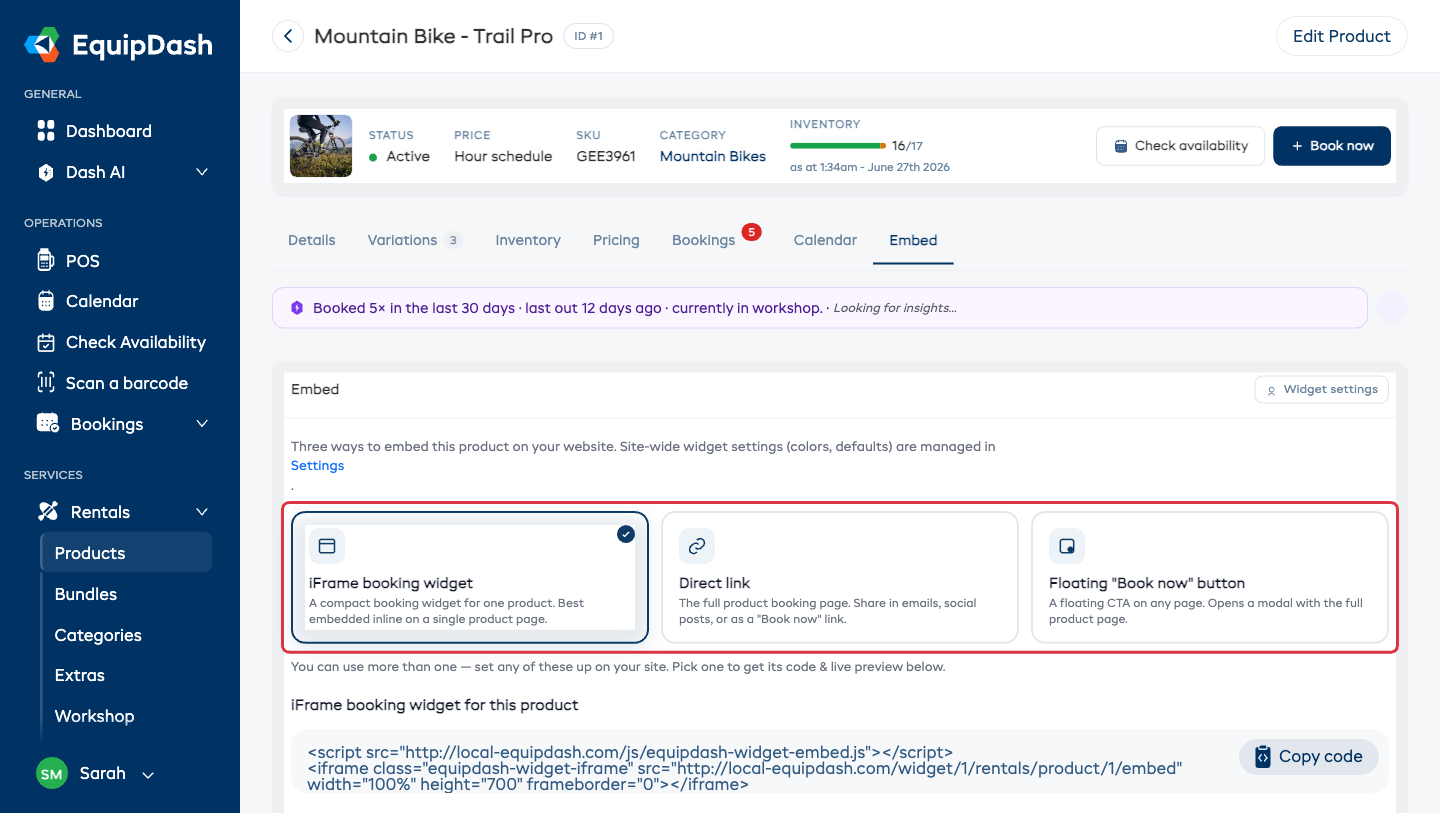Screen dimensions: 1440x813
Task: Click the red 5 badge on Bookings
Action: point(751,233)
